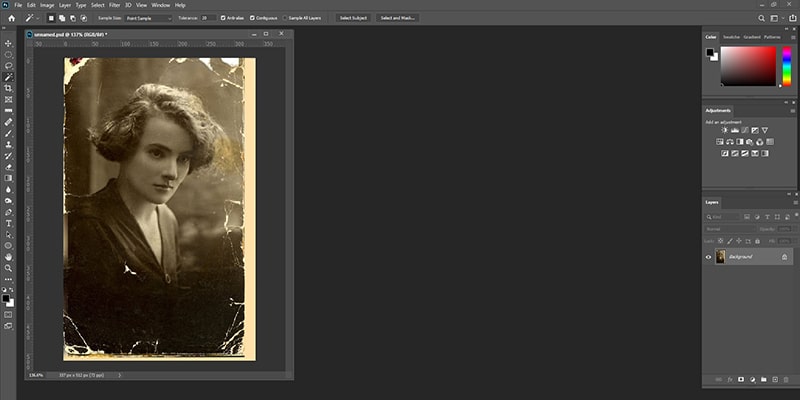The height and width of the screenshot is (400, 800).
Task: Open the Color panel options menu
Action: (x=793, y=37)
